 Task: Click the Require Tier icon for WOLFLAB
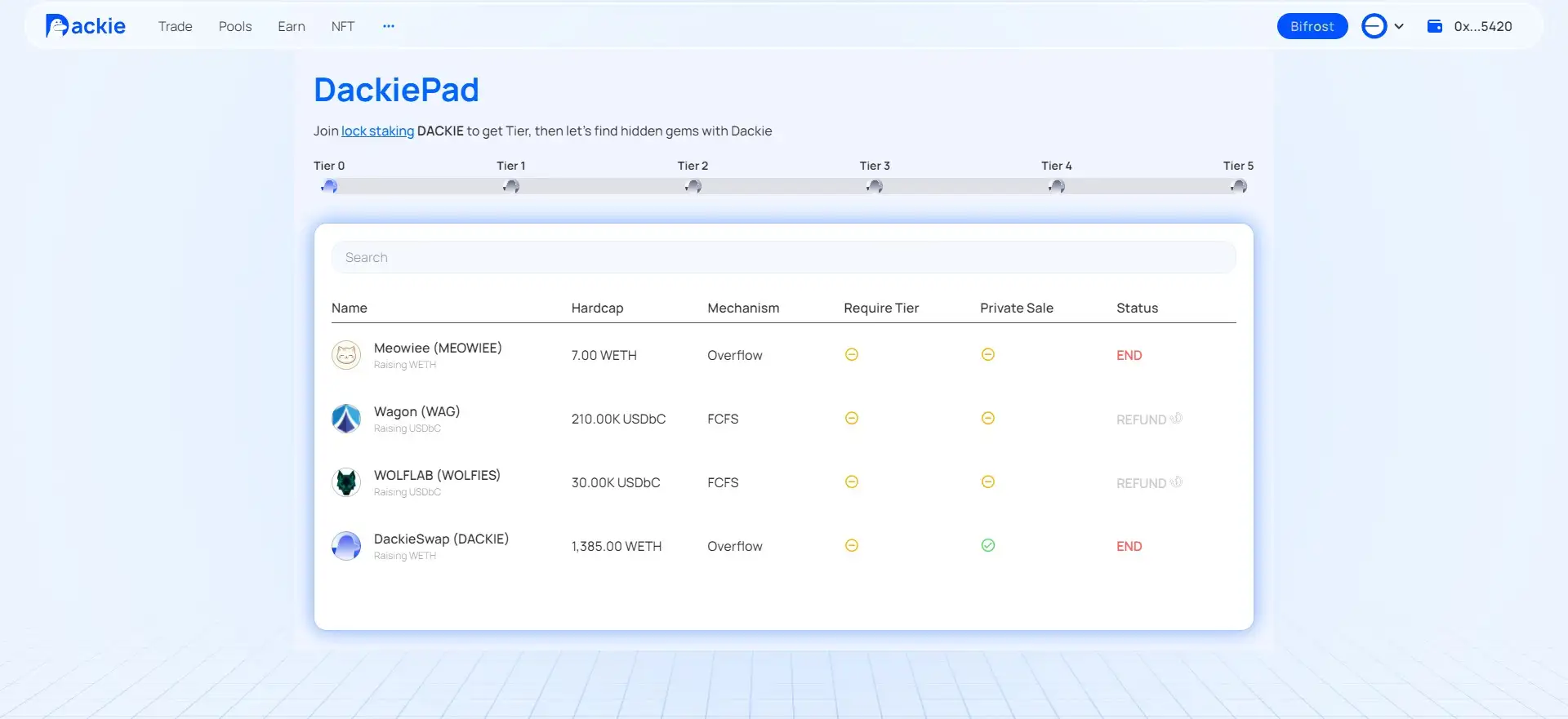tap(851, 482)
